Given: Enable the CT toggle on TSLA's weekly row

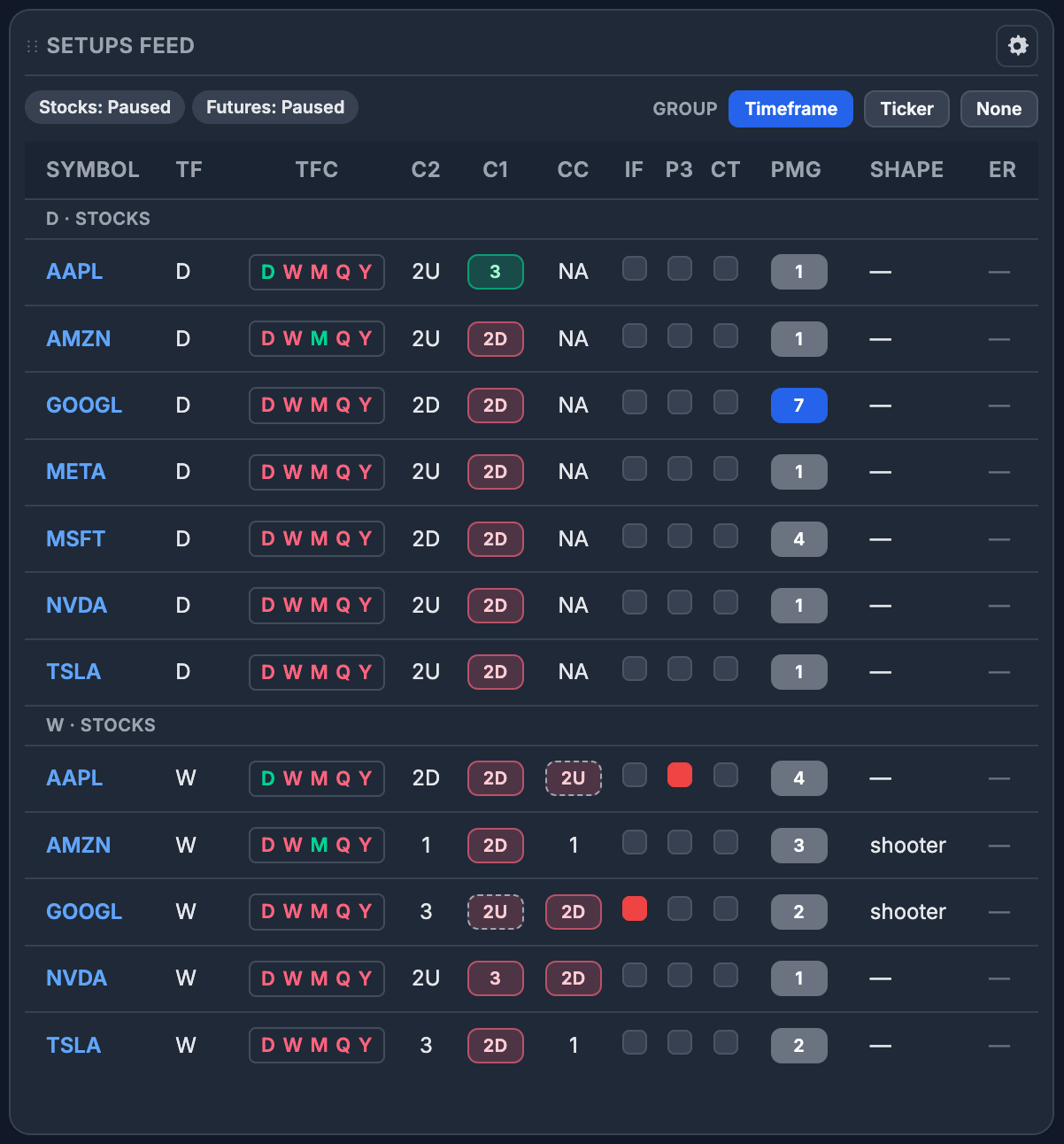Looking at the screenshot, I should coord(725,1042).
